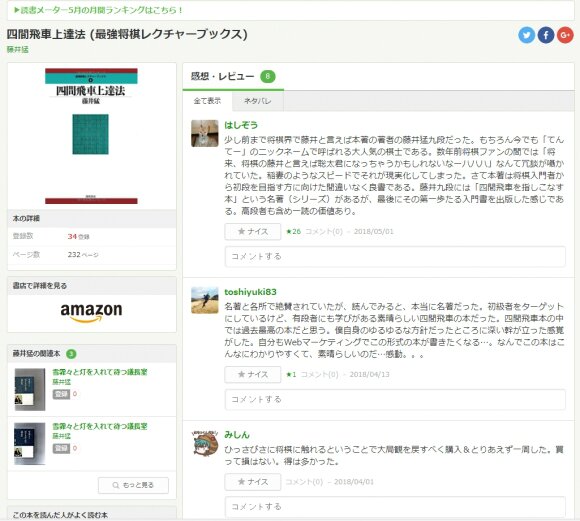Open comments link on みしん's review
580x521 pixels.
pos(304,482)
